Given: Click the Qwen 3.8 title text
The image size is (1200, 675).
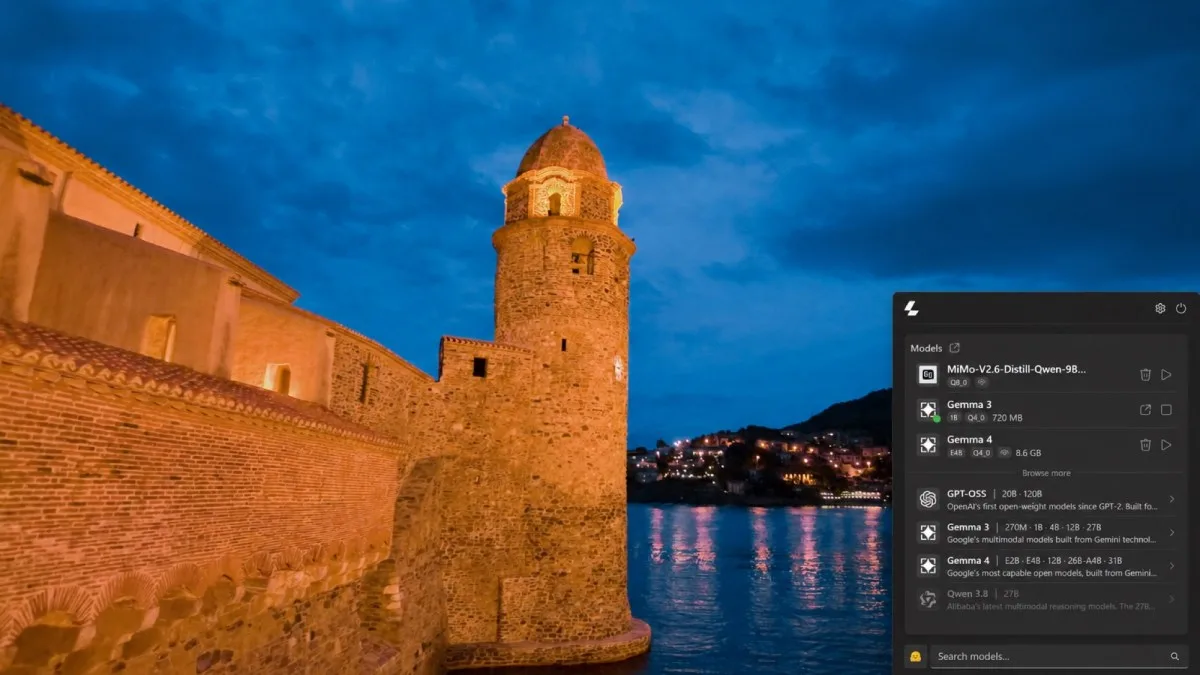Looking at the screenshot, I should pyautogui.click(x=968, y=593).
